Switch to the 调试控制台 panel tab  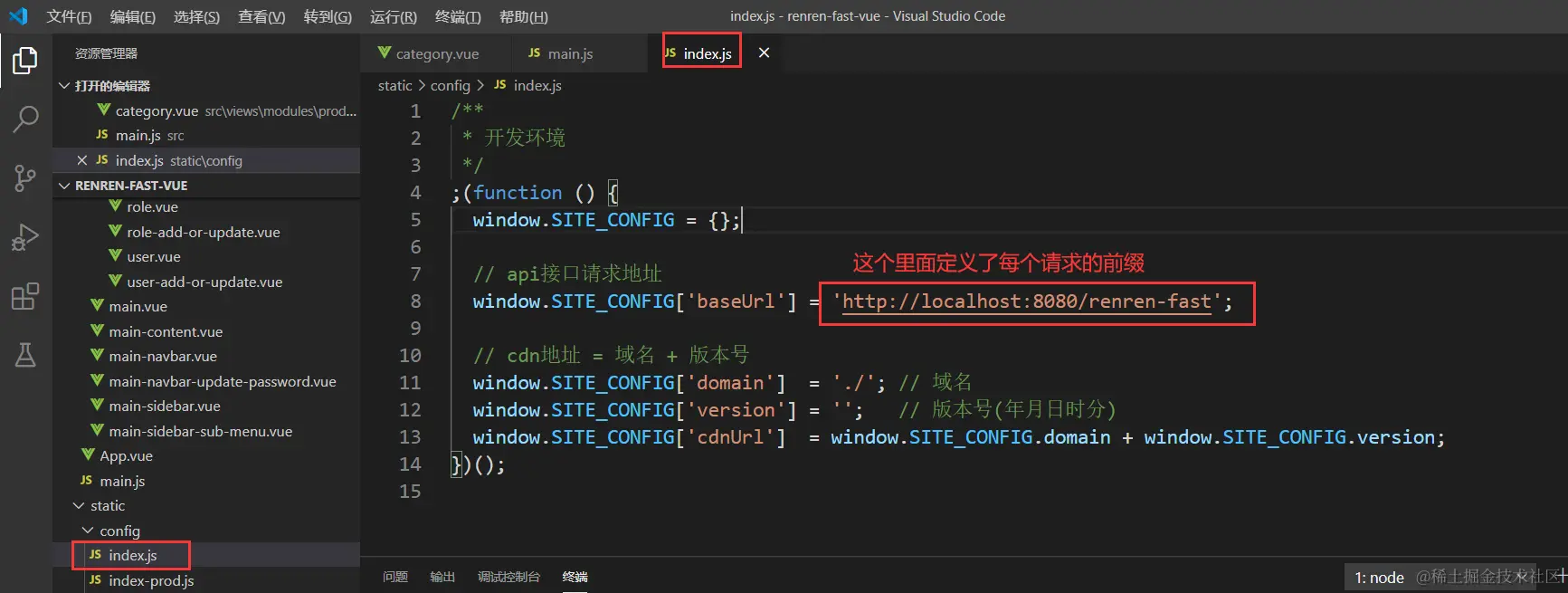click(x=508, y=577)
